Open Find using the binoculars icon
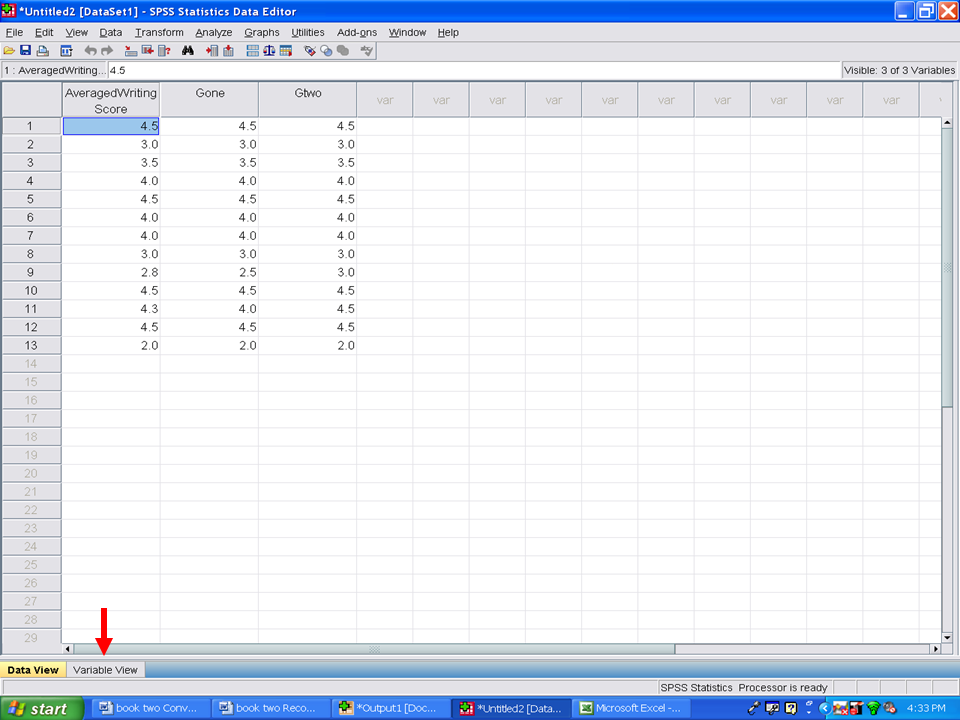This screenshot has width=960, height=720. [187, 50]
